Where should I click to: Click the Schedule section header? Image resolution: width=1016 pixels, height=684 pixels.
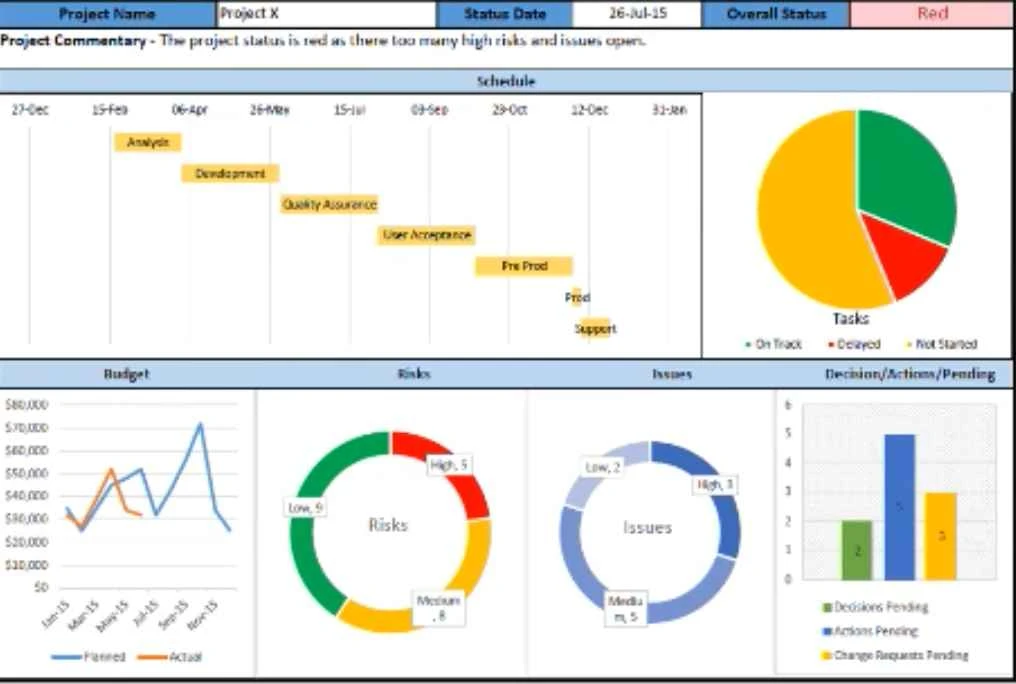(506, 82)
